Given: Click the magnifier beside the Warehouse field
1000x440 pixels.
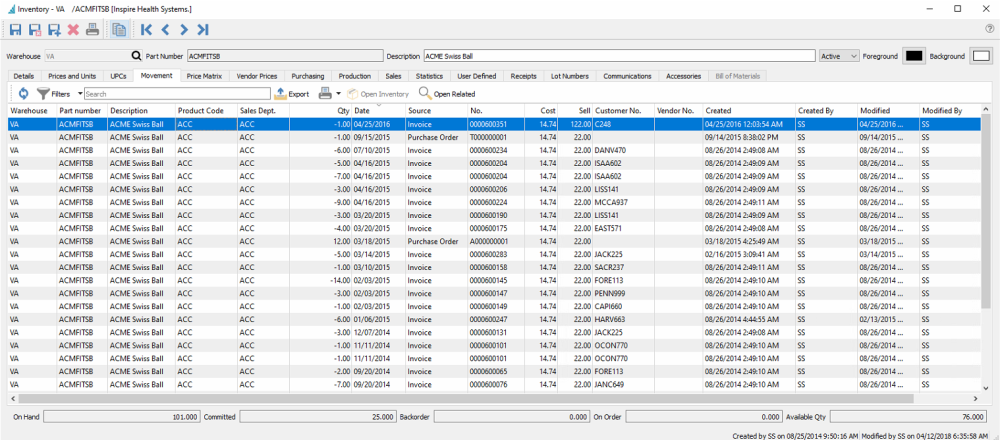Looking at the screenshot, I should [x=137, y=57].
